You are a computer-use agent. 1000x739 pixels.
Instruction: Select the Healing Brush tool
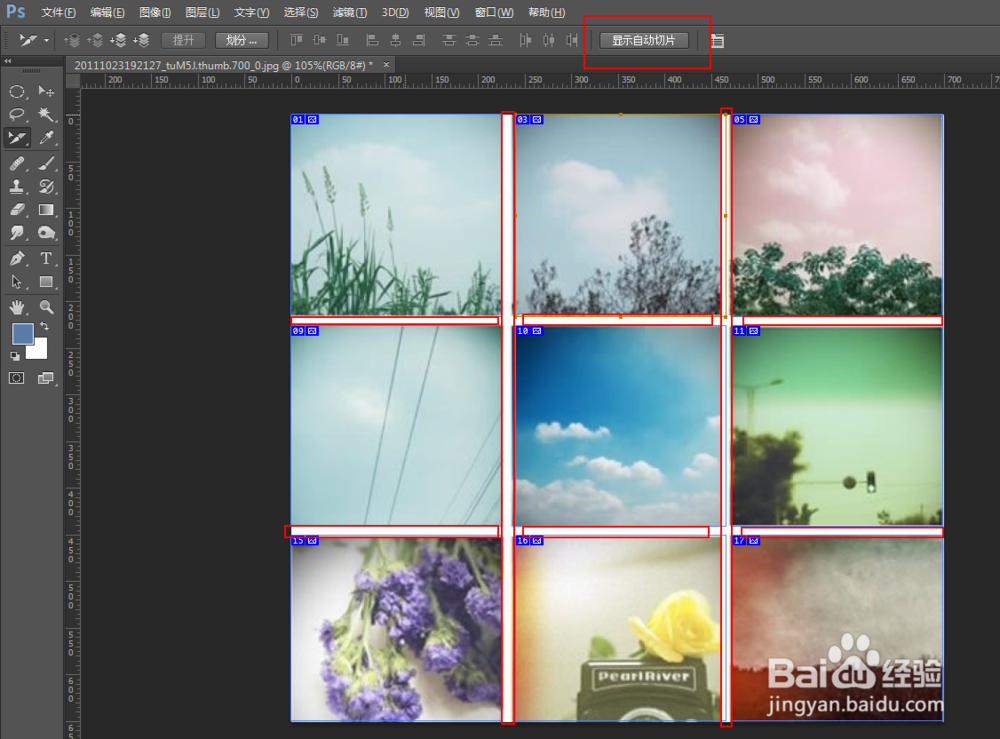[x=17, y=164]
